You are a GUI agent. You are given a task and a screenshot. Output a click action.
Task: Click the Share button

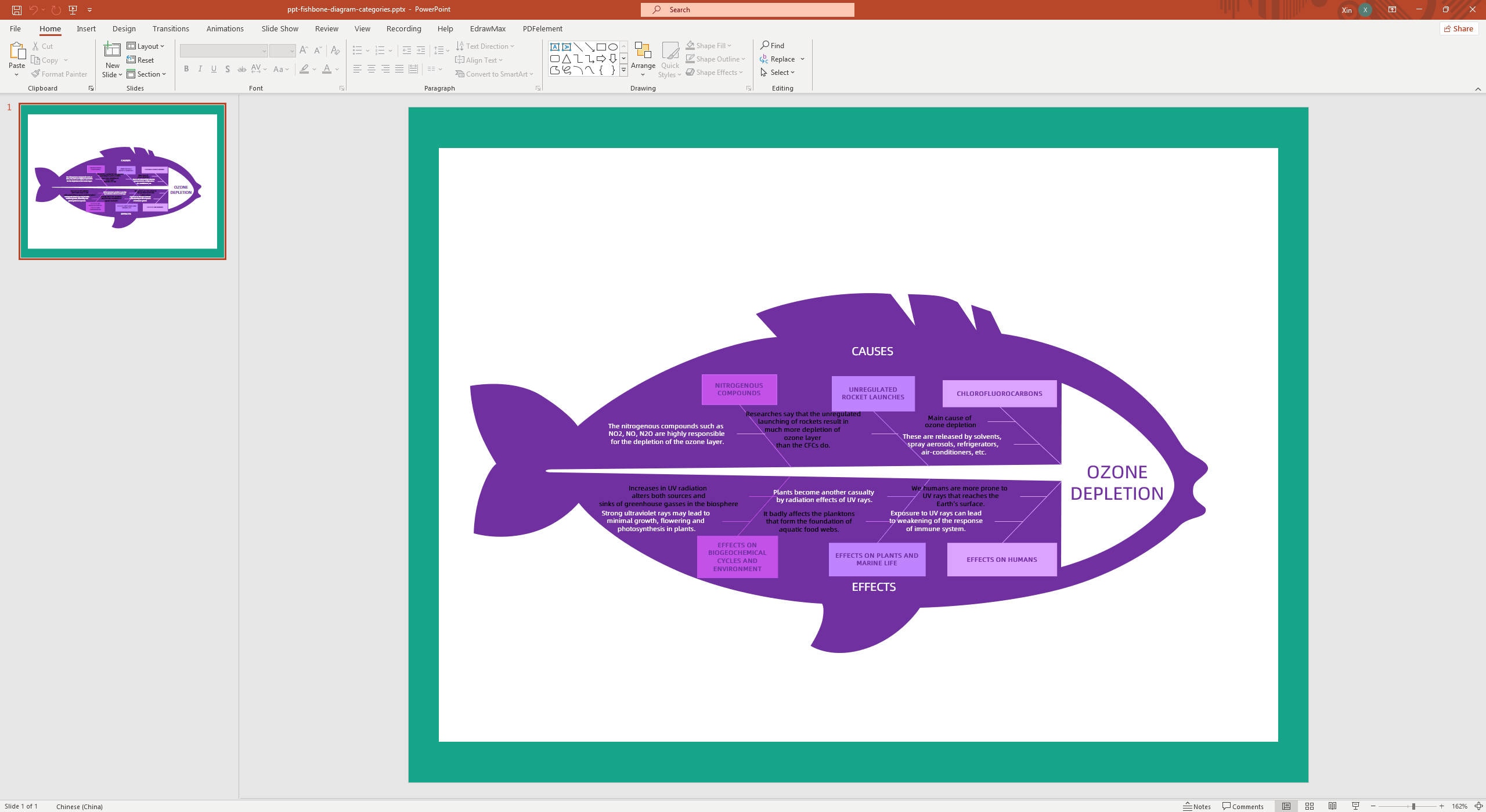1459,28
